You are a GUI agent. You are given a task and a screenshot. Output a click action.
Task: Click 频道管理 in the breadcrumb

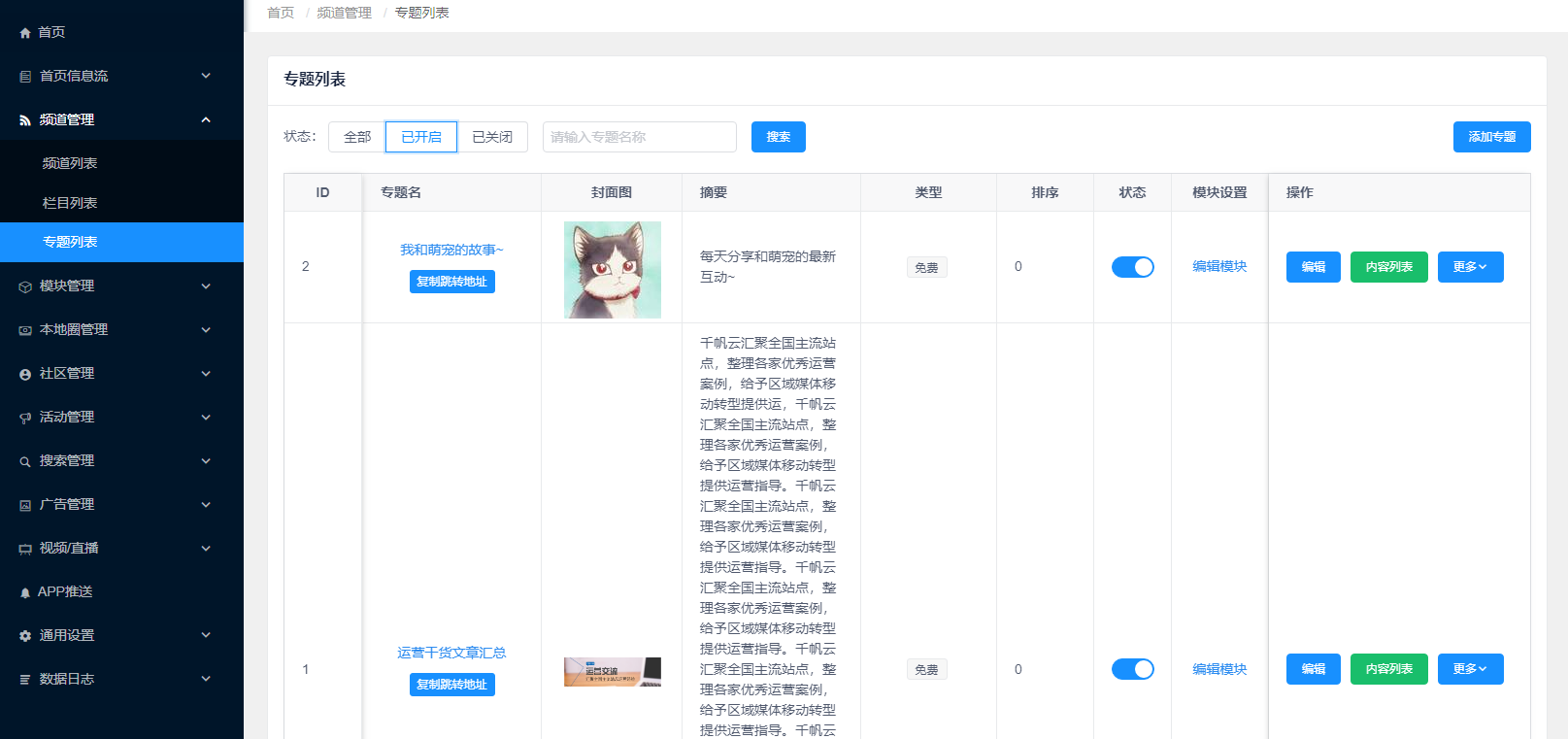point(345,13)
